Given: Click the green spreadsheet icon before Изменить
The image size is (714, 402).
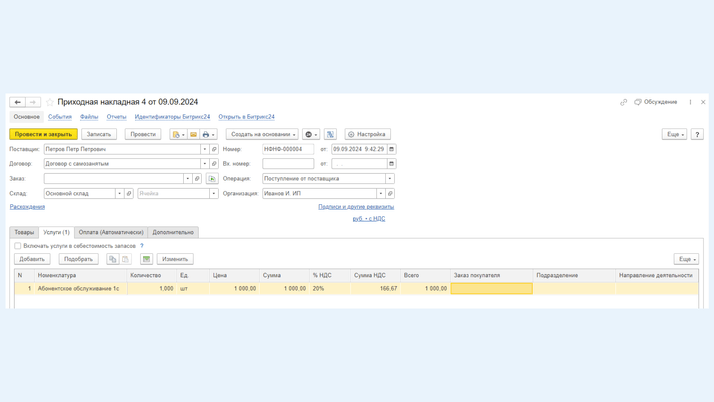Looking at the screenshot, I should pyautogui.click(x=146, y=259).
